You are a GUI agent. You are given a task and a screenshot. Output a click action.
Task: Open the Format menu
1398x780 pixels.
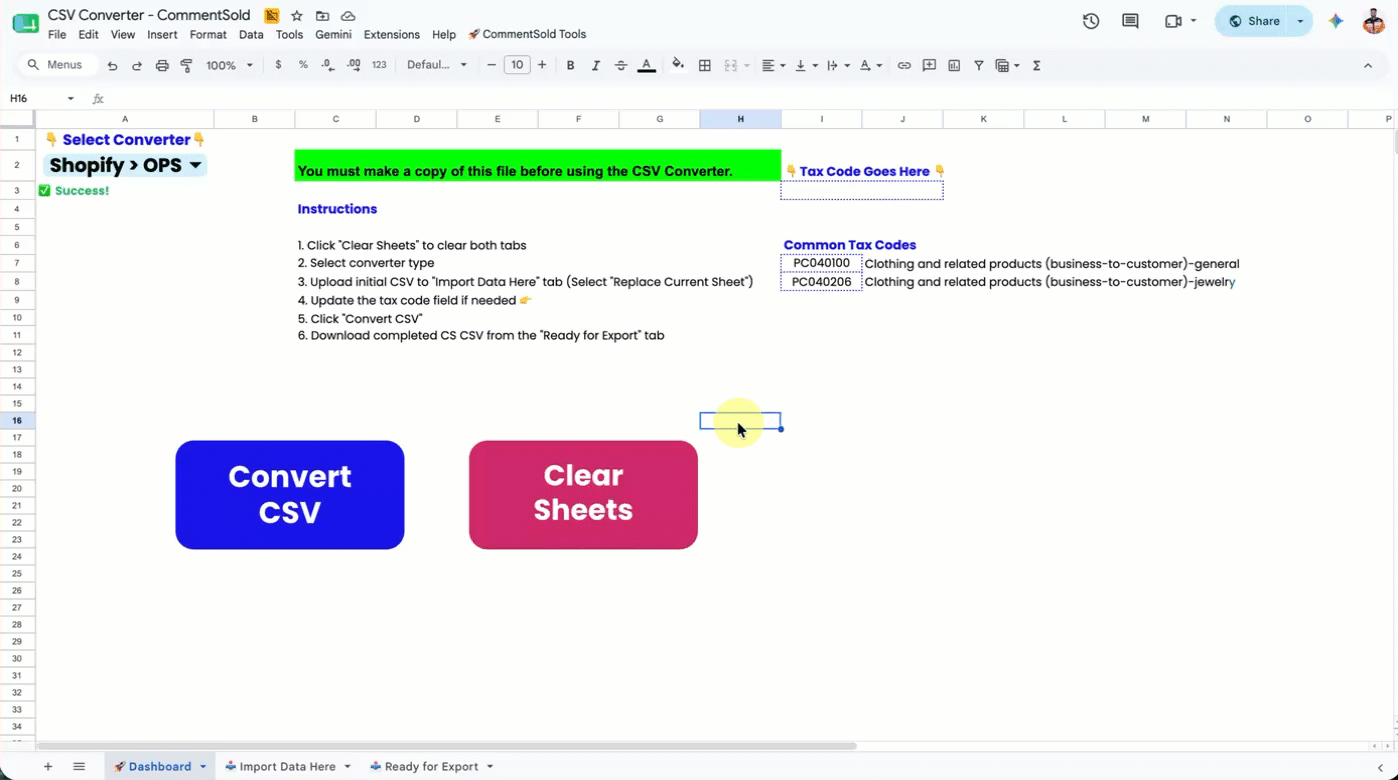point(208,34)
